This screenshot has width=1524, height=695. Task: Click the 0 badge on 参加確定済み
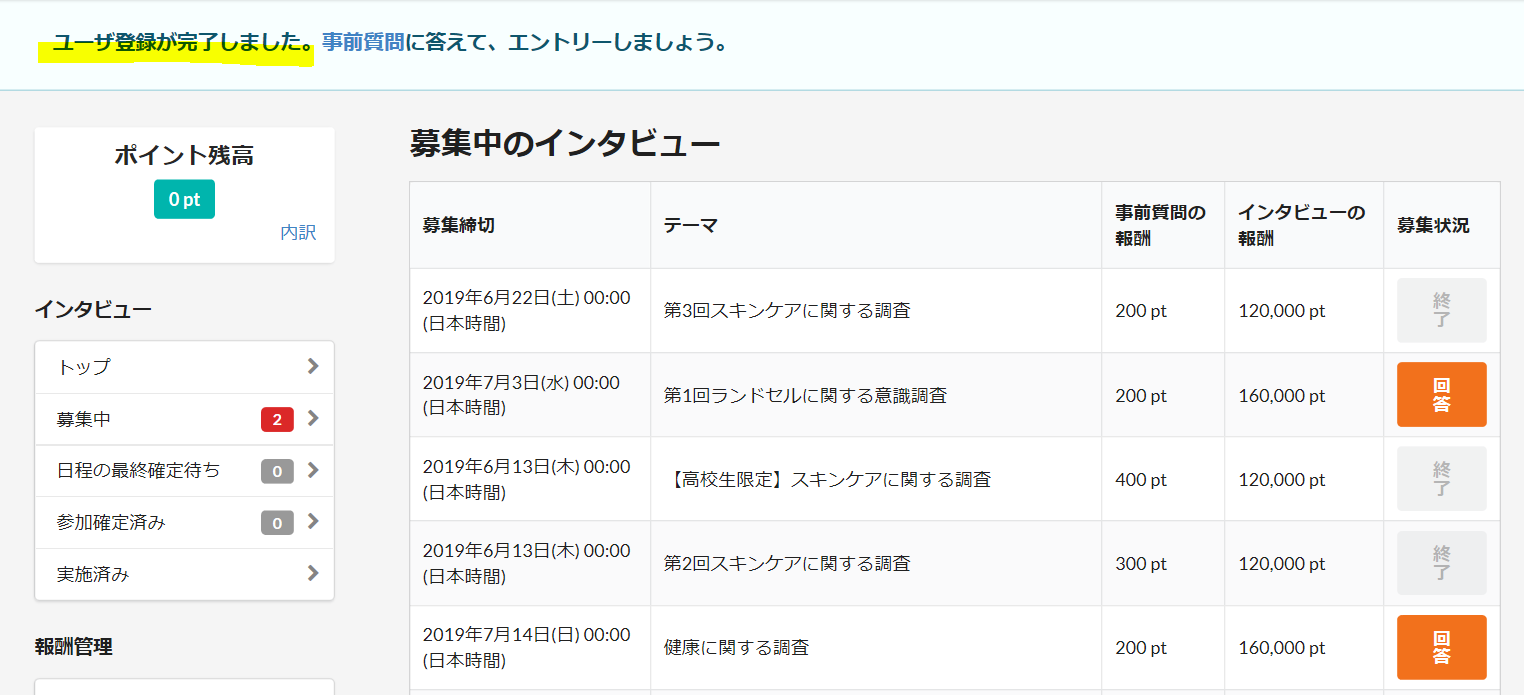pyautogui.click(x=277, y=522)
